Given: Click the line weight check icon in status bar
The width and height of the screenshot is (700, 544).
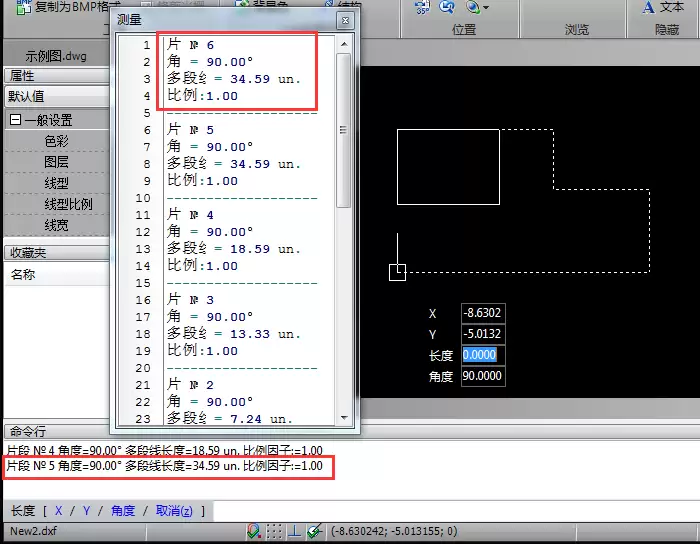Looking at the screenshot, I should click(315, 531).
